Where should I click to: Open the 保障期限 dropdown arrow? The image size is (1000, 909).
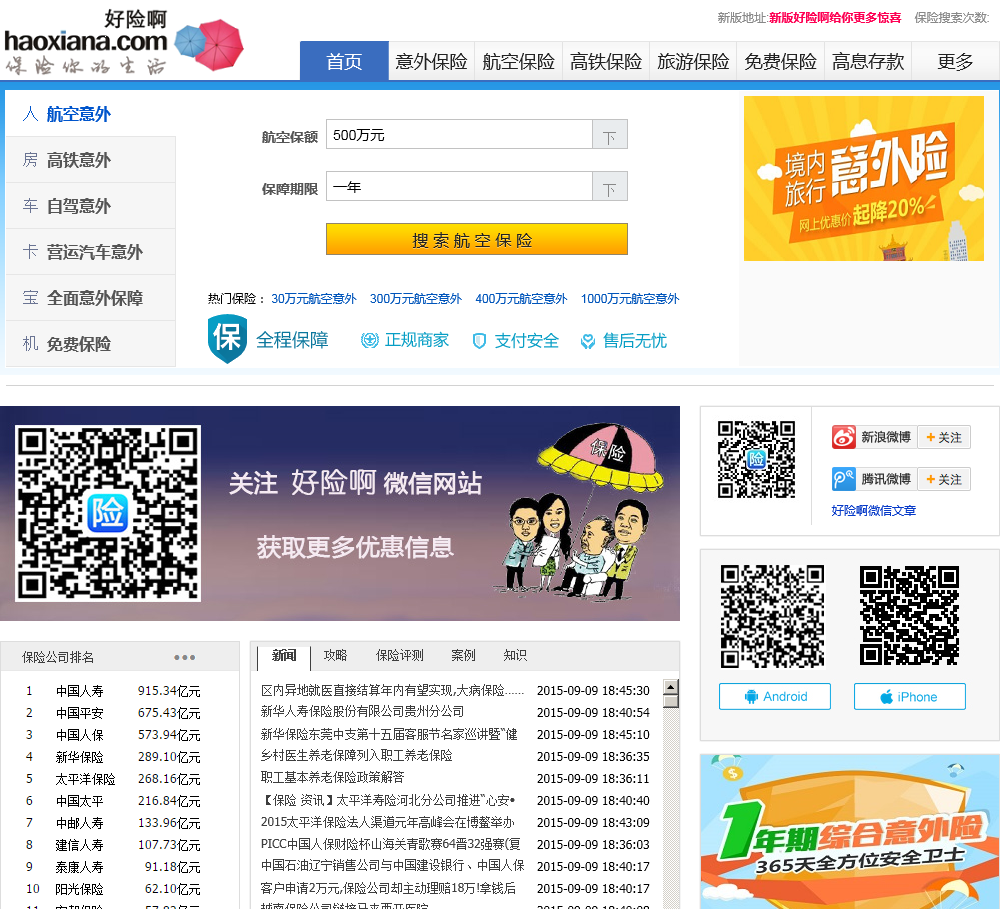tap(610, 186)
